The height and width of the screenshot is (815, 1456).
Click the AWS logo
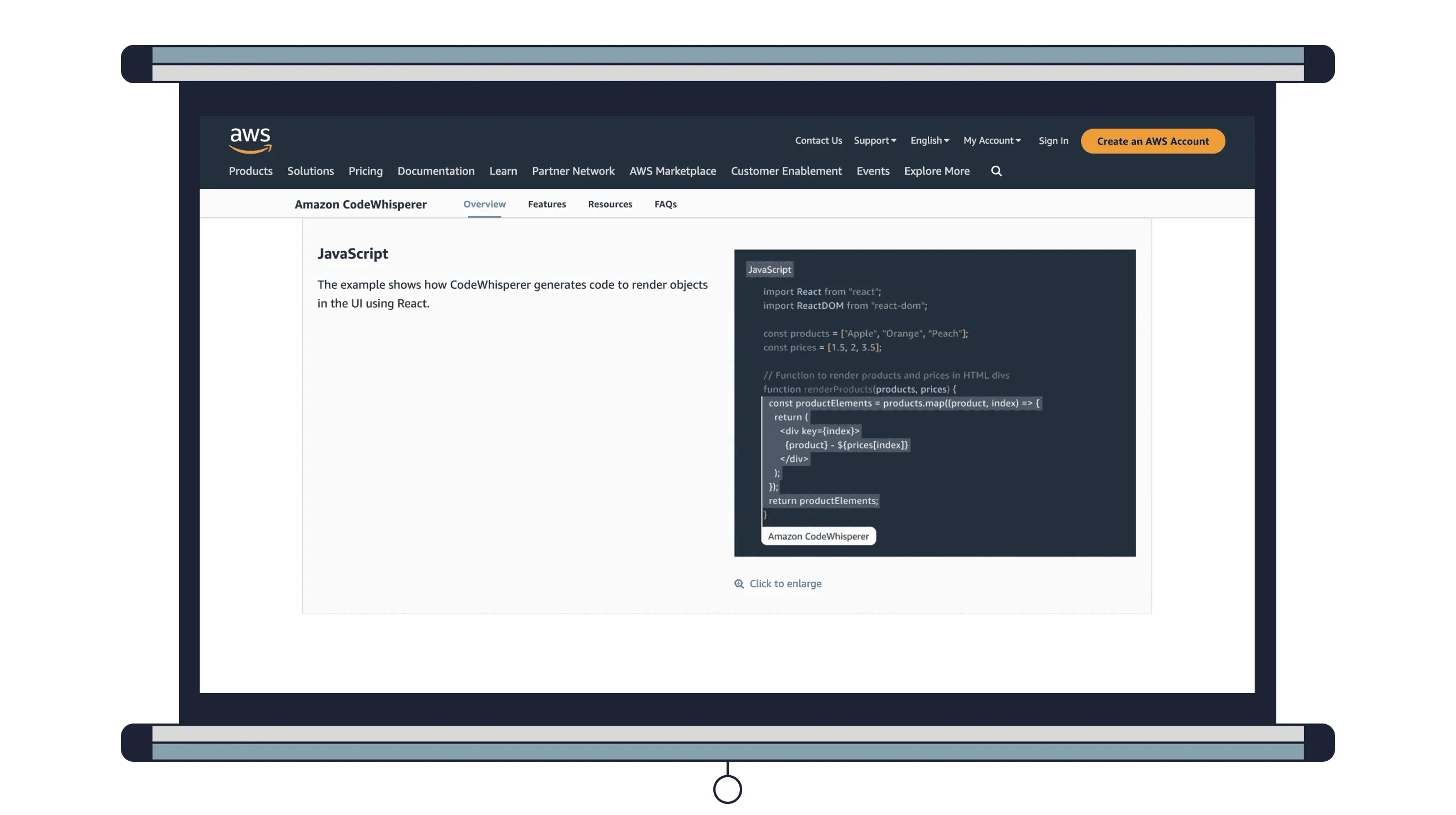[x=250, y=140]
